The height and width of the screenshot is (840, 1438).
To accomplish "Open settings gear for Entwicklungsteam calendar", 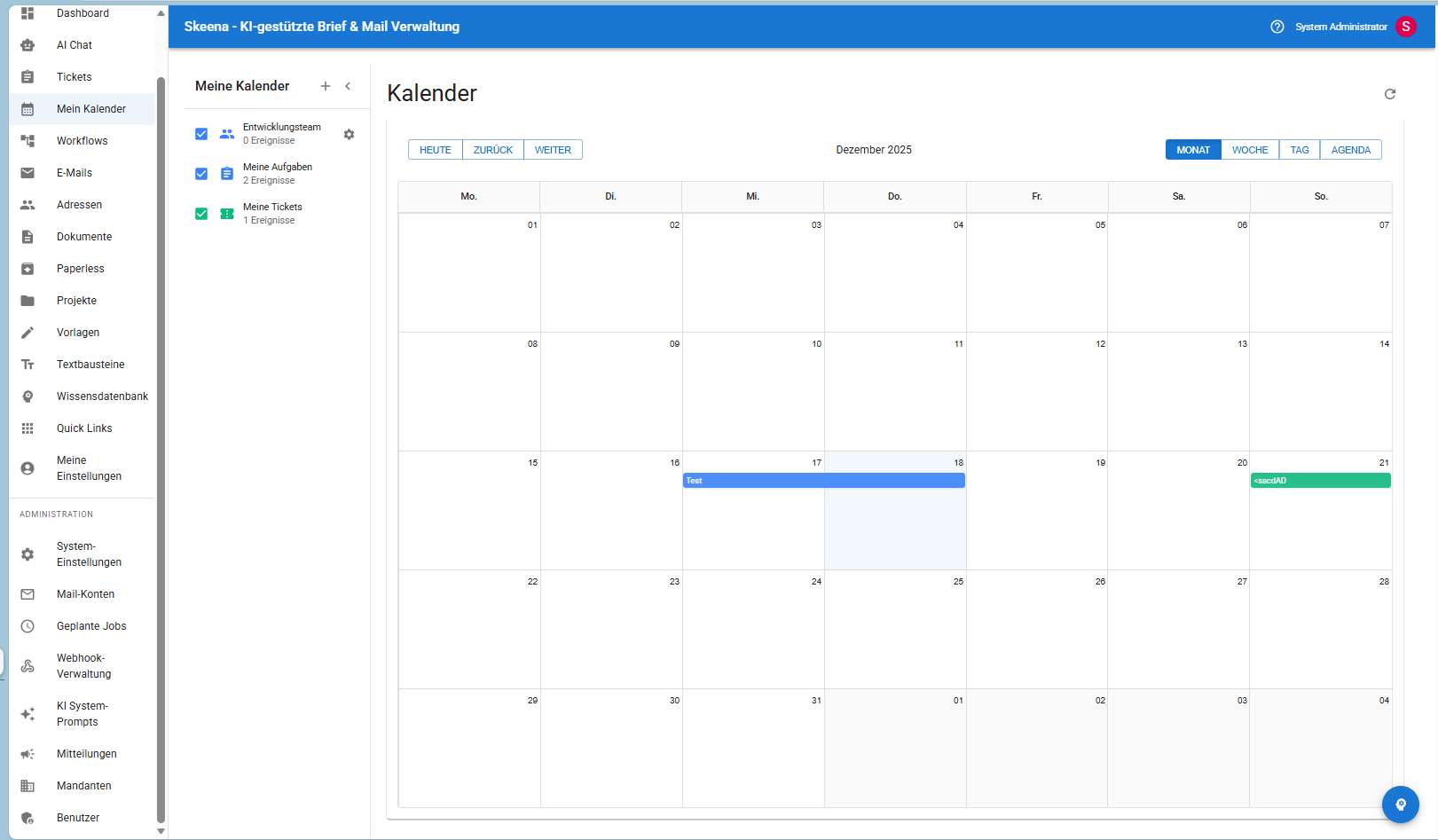I will coord(350,134).
